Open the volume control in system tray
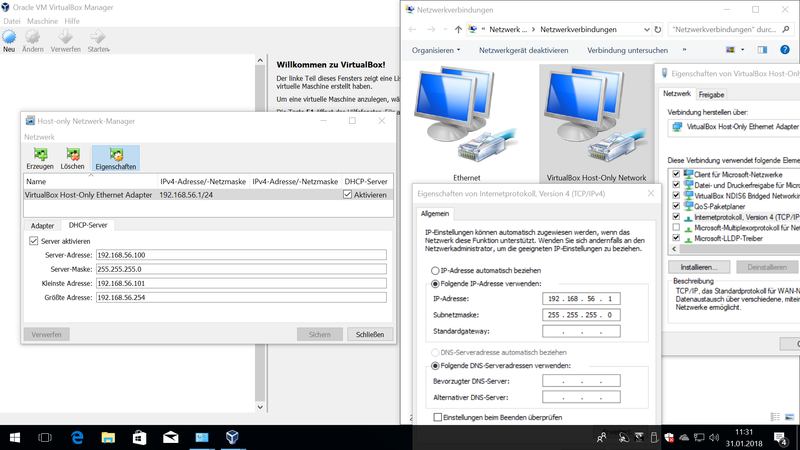Screen dimensions: 800x450 tap(714, 437)
